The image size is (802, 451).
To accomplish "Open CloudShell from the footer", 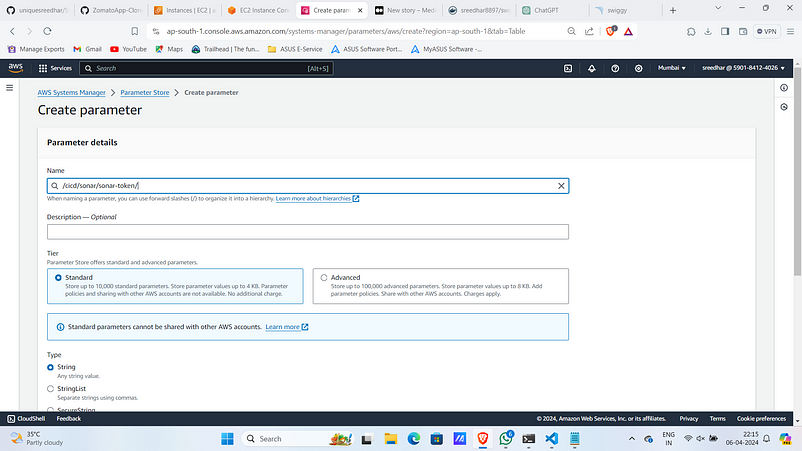I will 26,418.
